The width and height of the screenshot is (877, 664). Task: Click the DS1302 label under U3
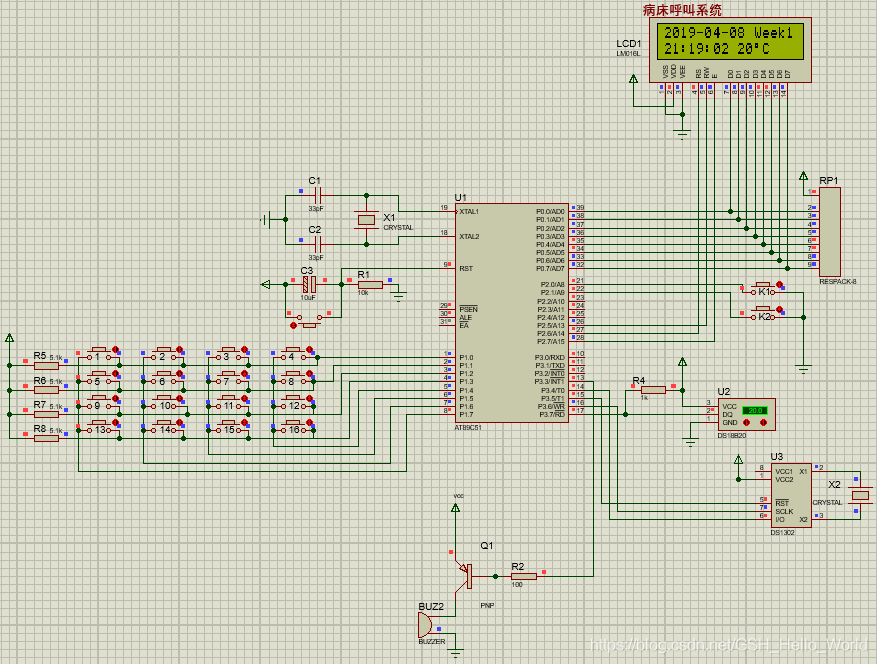tap(782, 533)
